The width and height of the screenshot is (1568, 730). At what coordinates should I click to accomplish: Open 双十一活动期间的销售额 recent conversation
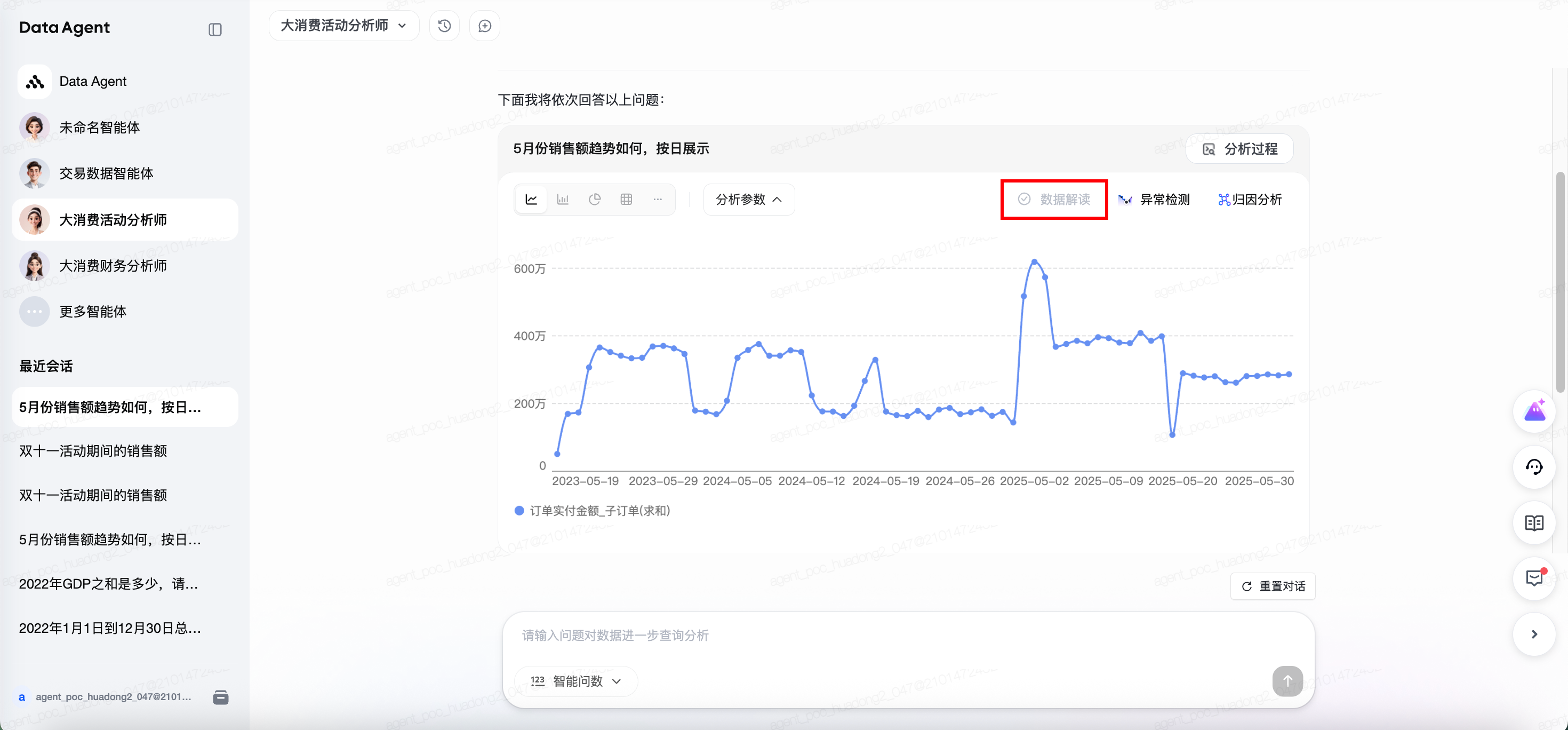(x=92, y=450)
